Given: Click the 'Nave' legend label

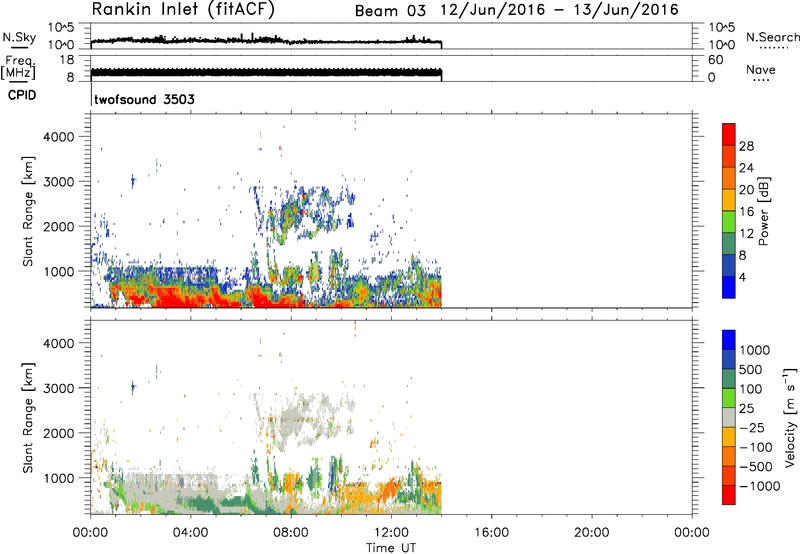Looking at the screenshot, I should click(x=761, y=69).
